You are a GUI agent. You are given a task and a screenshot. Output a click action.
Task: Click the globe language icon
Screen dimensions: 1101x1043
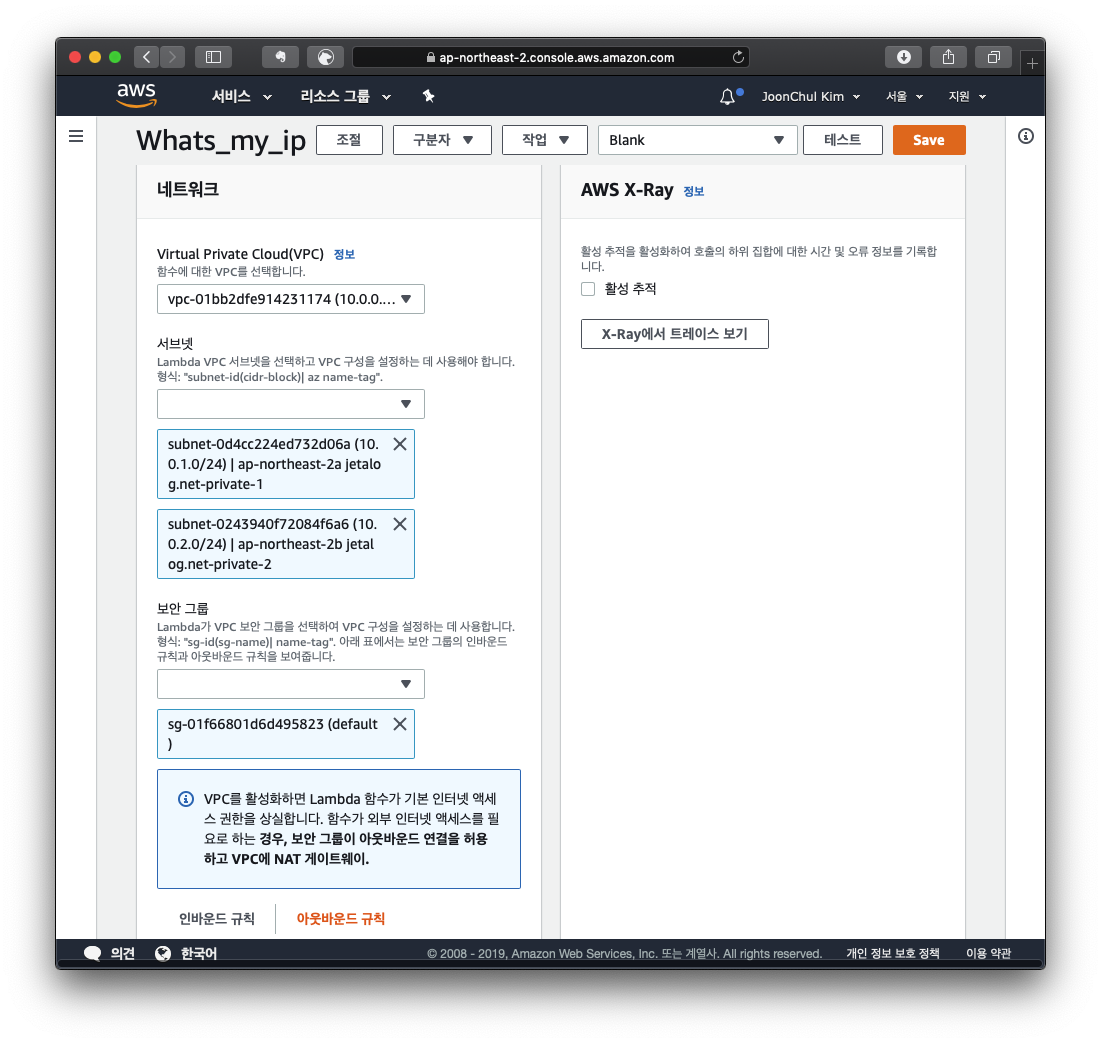163,953
